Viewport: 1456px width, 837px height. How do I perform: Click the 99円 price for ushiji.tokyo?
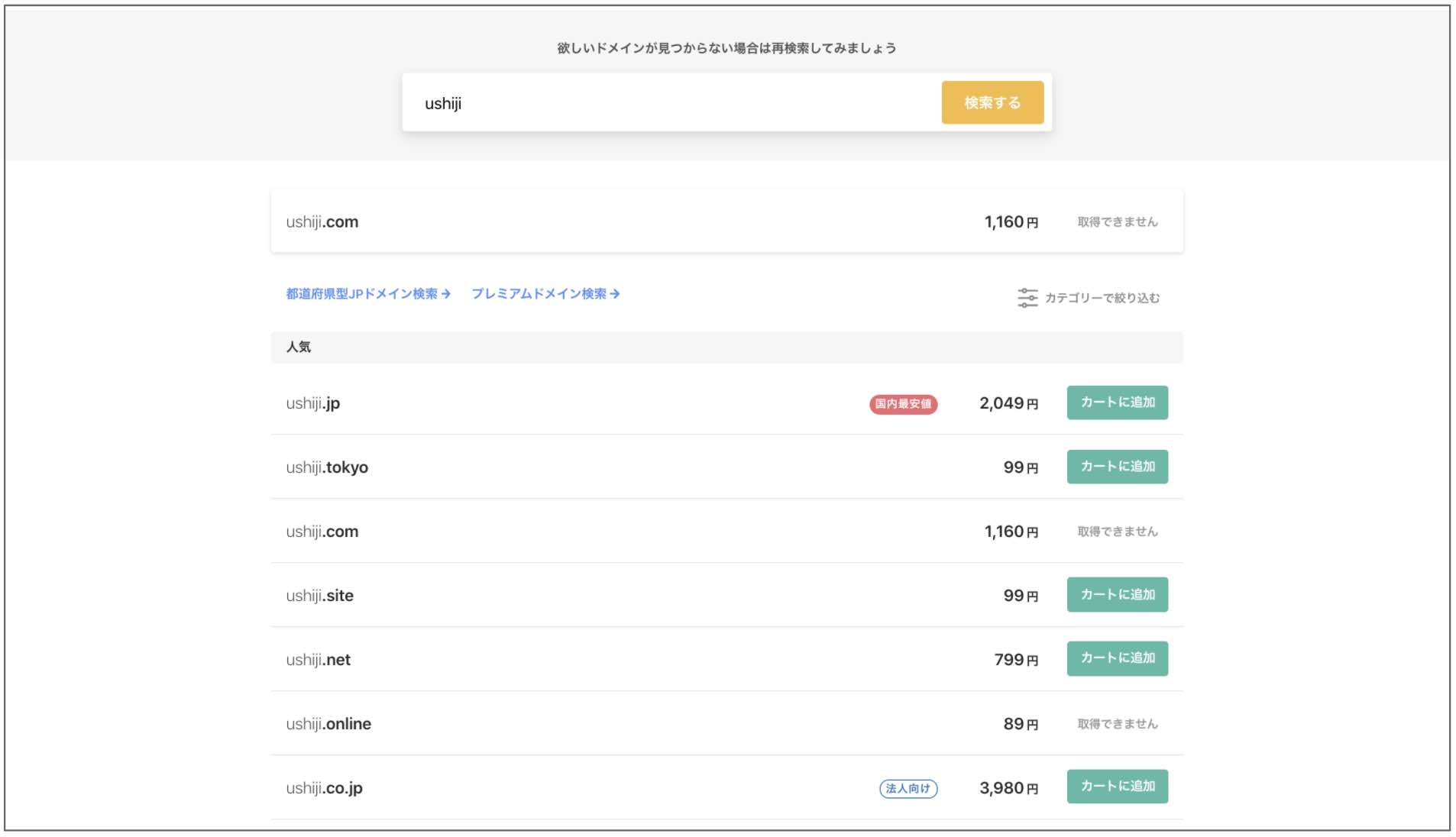coord(1021,467)
